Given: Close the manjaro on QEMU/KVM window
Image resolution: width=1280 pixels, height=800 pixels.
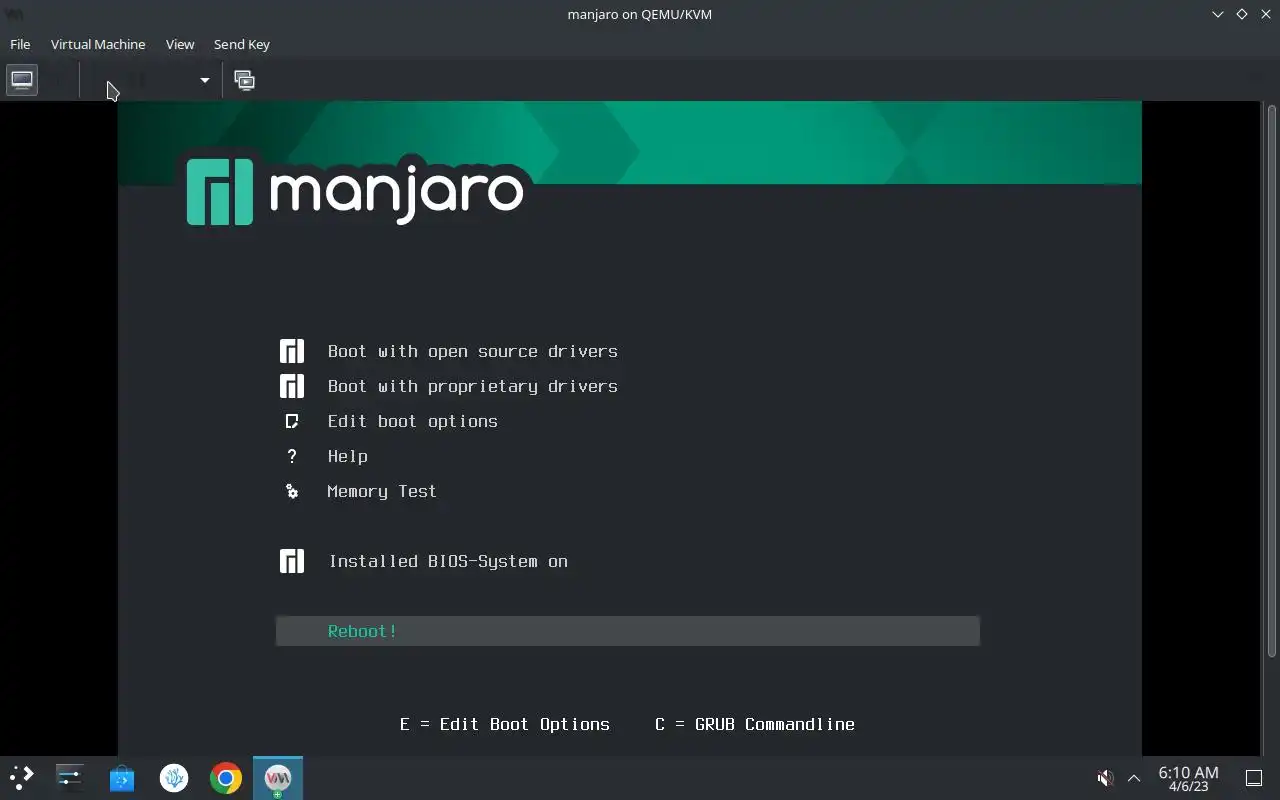Looking at the screenshot, I should 1265,14.
